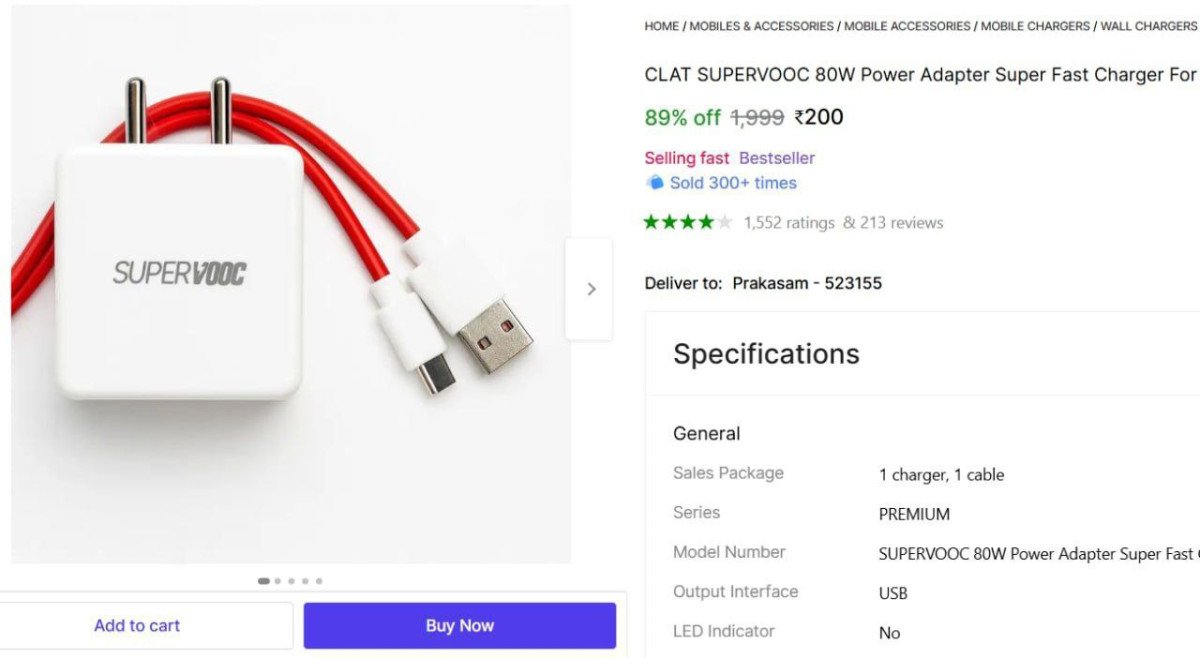Select the first active carousel indicator
Viewport: 1200px width, 658px height.
(x=264, y=581)
